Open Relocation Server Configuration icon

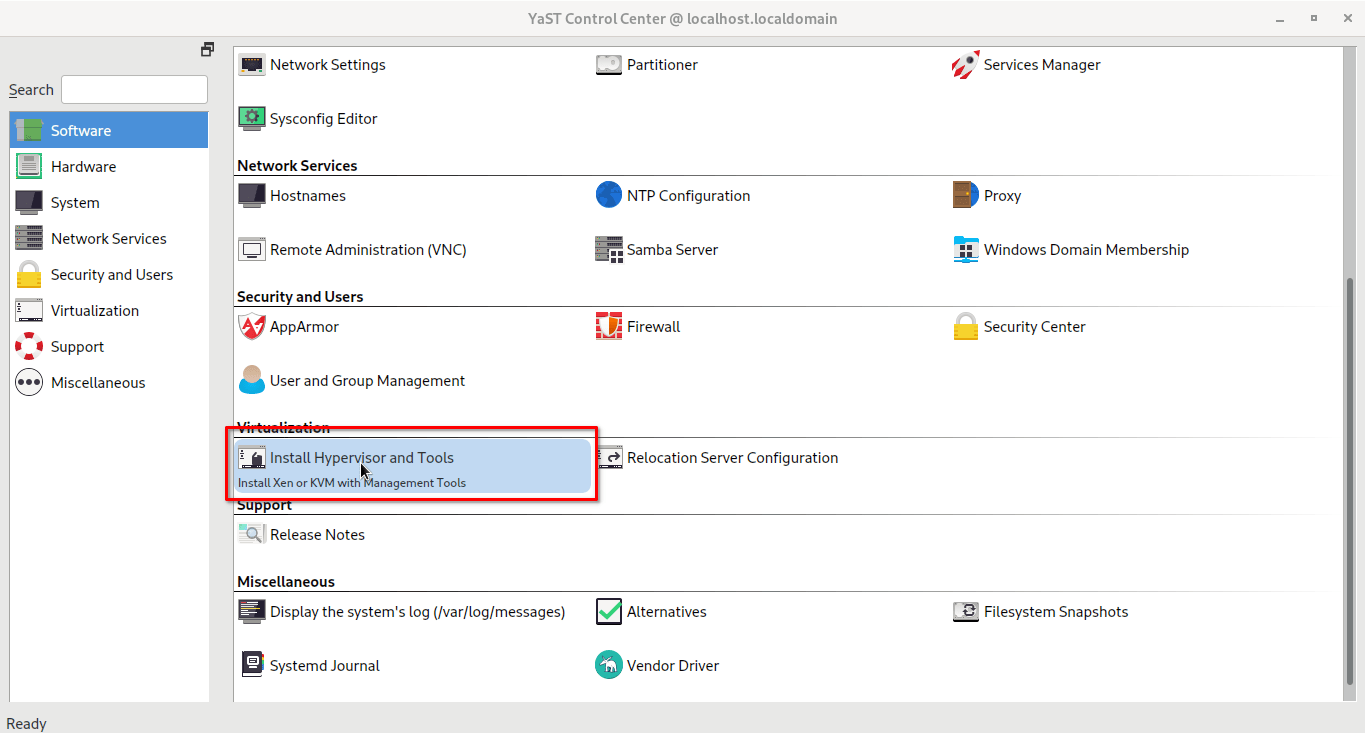(609, 458)
